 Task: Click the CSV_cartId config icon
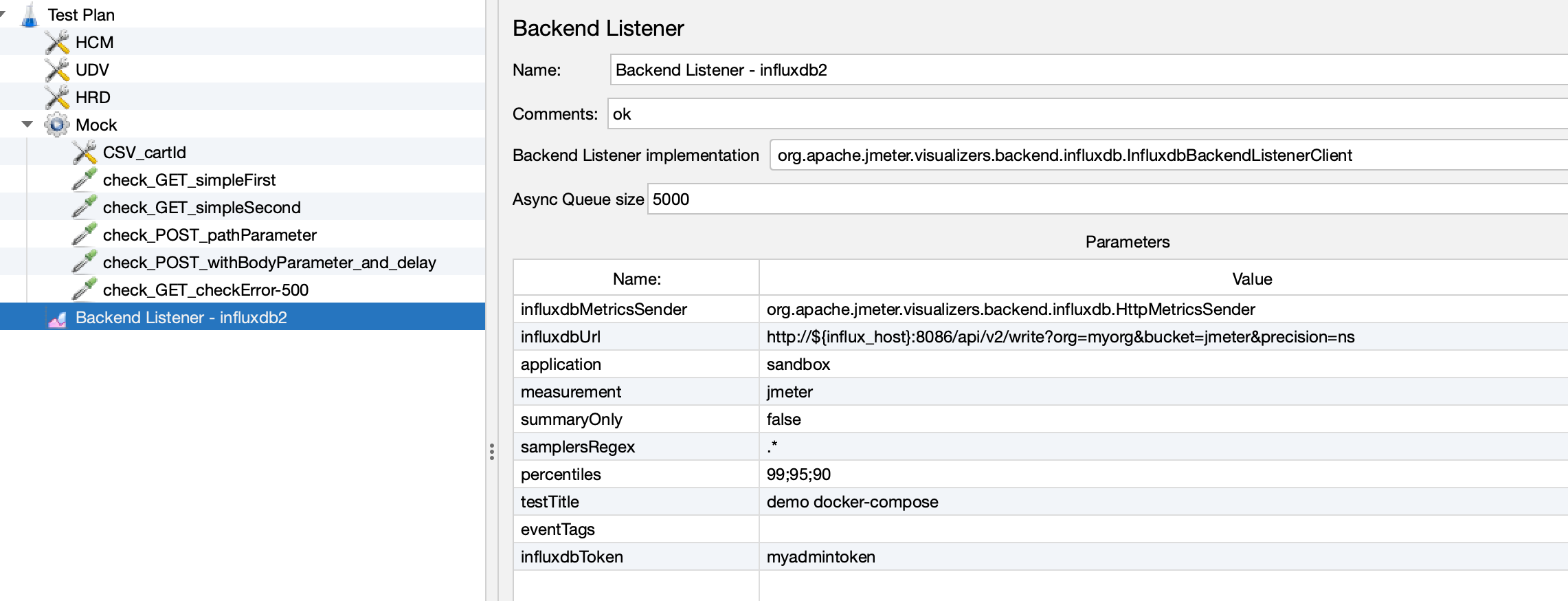(x=85, y=153)
